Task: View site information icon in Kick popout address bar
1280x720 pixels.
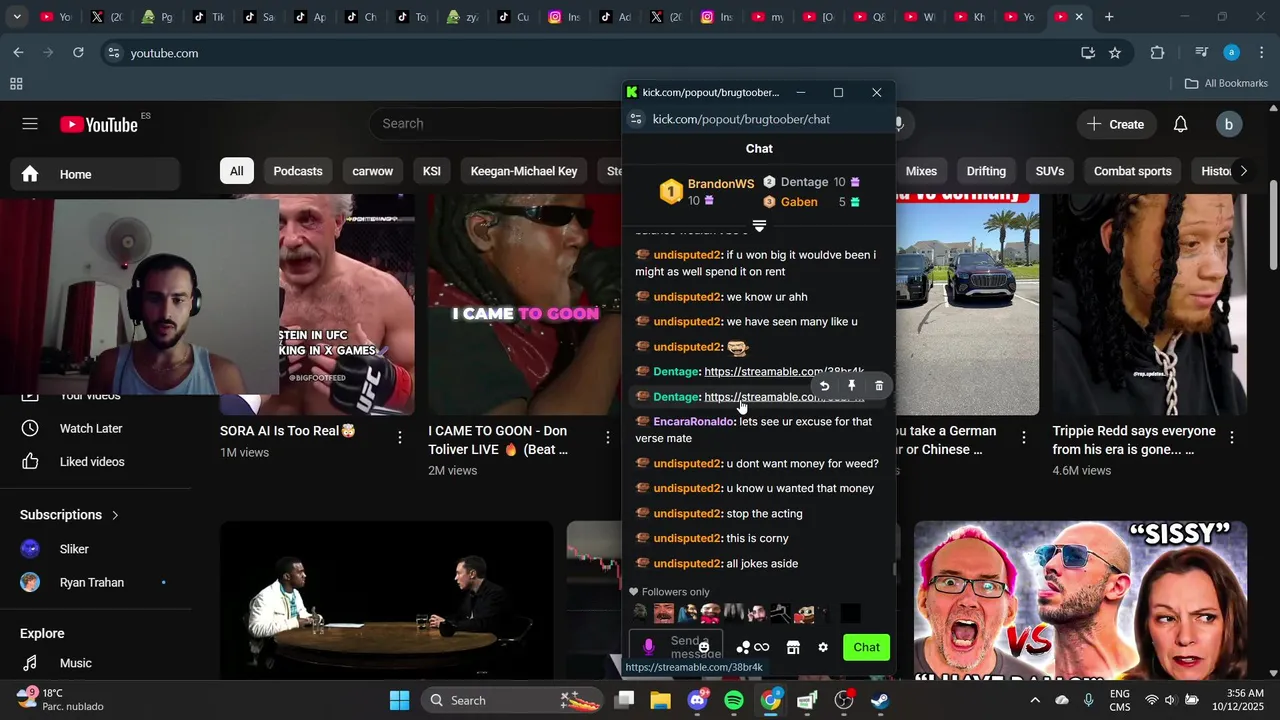Action: [x=635, y=119]
